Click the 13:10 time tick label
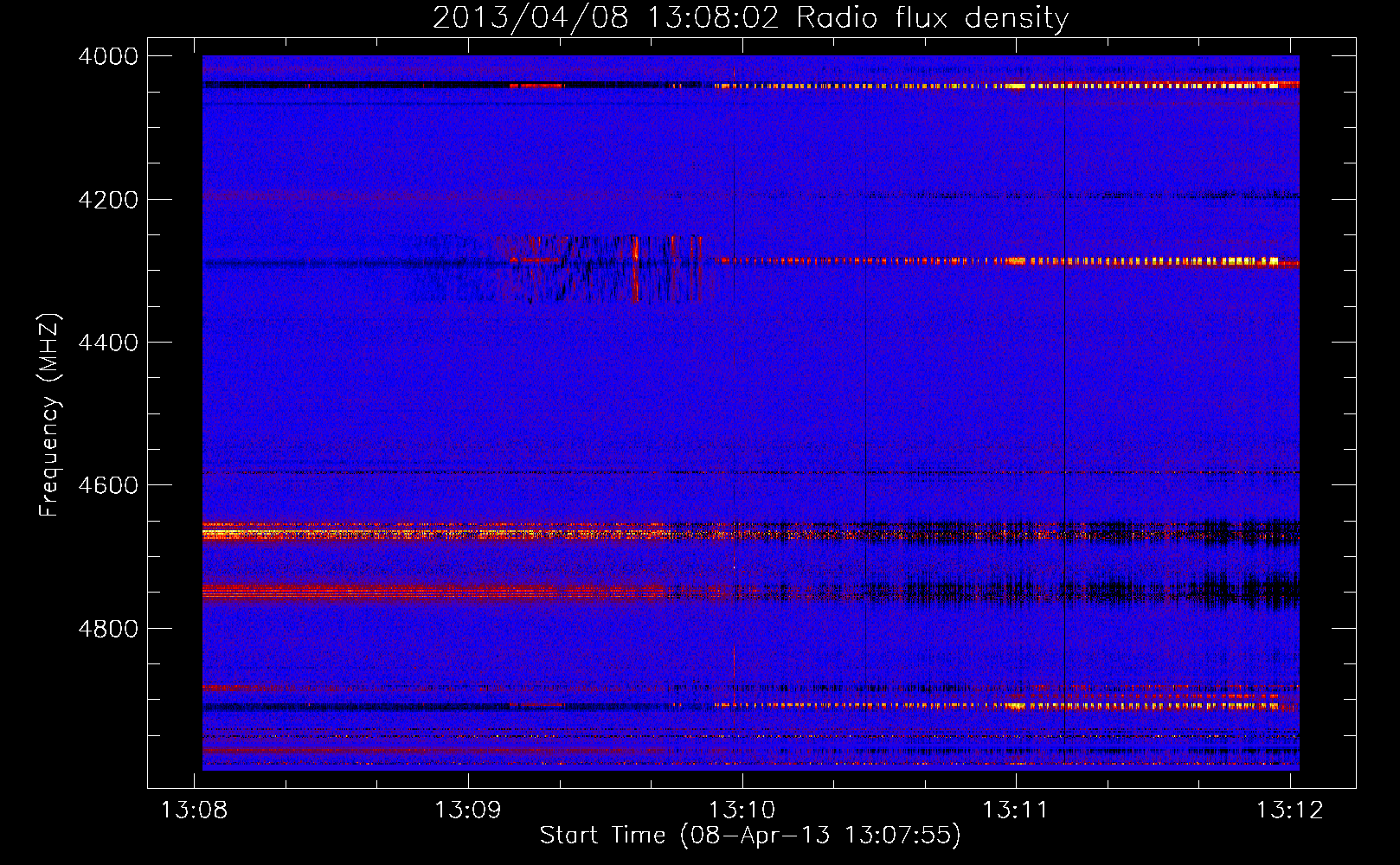The width and height of the screenshot is (1400, 865). [742, 811]
